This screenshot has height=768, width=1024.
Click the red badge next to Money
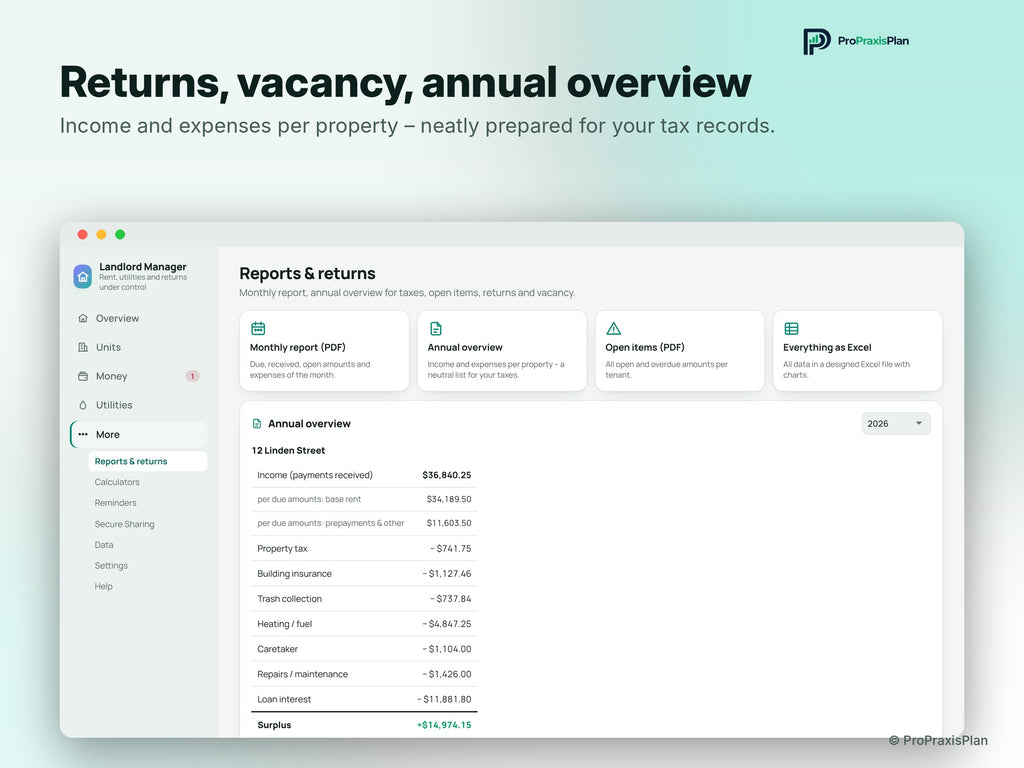pyautogui.click(x=192, y=376)
